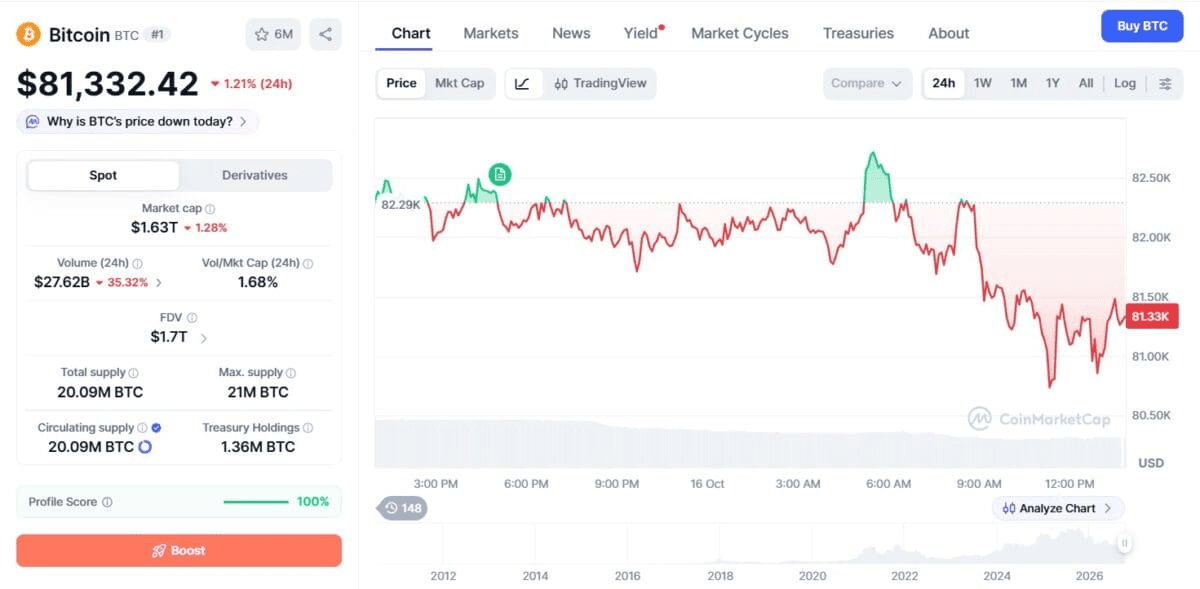The width and height of the screenshot is (1200, 589).
Task: Select the 1Y time range
Action: (1052, 83)
